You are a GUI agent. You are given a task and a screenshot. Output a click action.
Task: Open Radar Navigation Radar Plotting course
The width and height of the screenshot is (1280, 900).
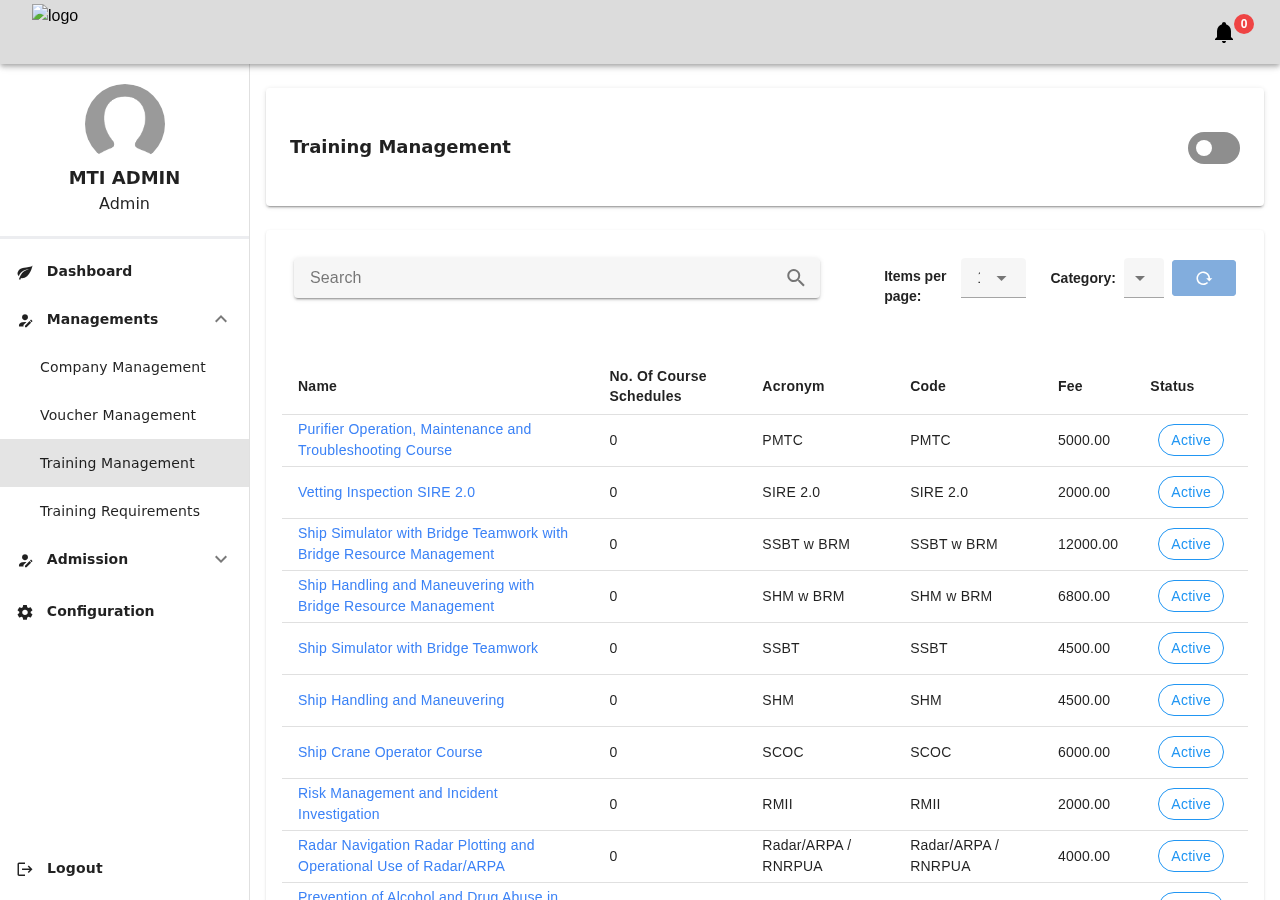pos(416,856)
